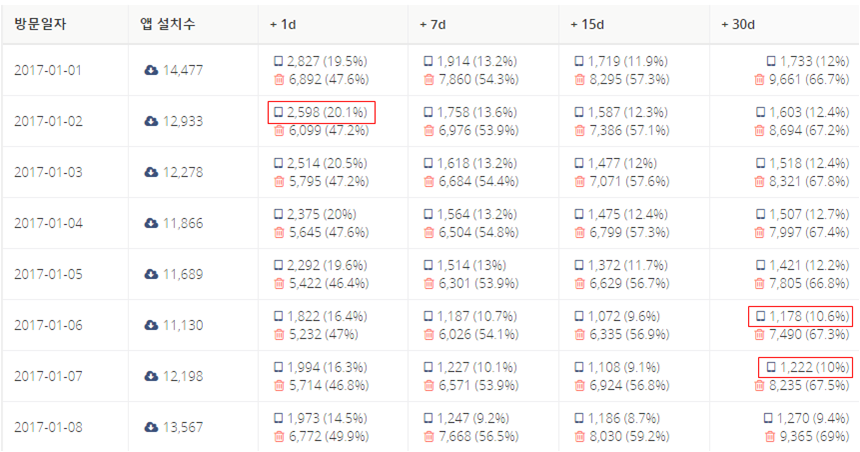Select the highlighted 1,222 (10%) value
Image resolution: width=860 pixels, height=452 pixels.
[805, 367]
